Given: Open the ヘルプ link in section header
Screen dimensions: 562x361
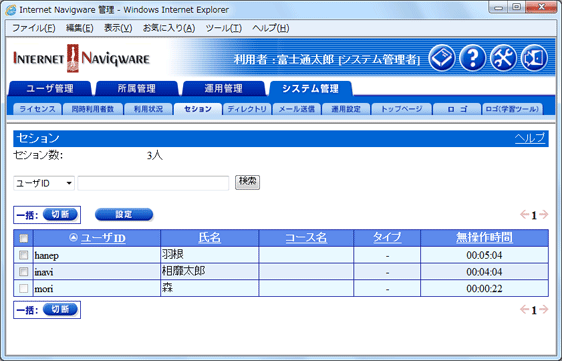Looking at the screenshot, I should point(530,138).
